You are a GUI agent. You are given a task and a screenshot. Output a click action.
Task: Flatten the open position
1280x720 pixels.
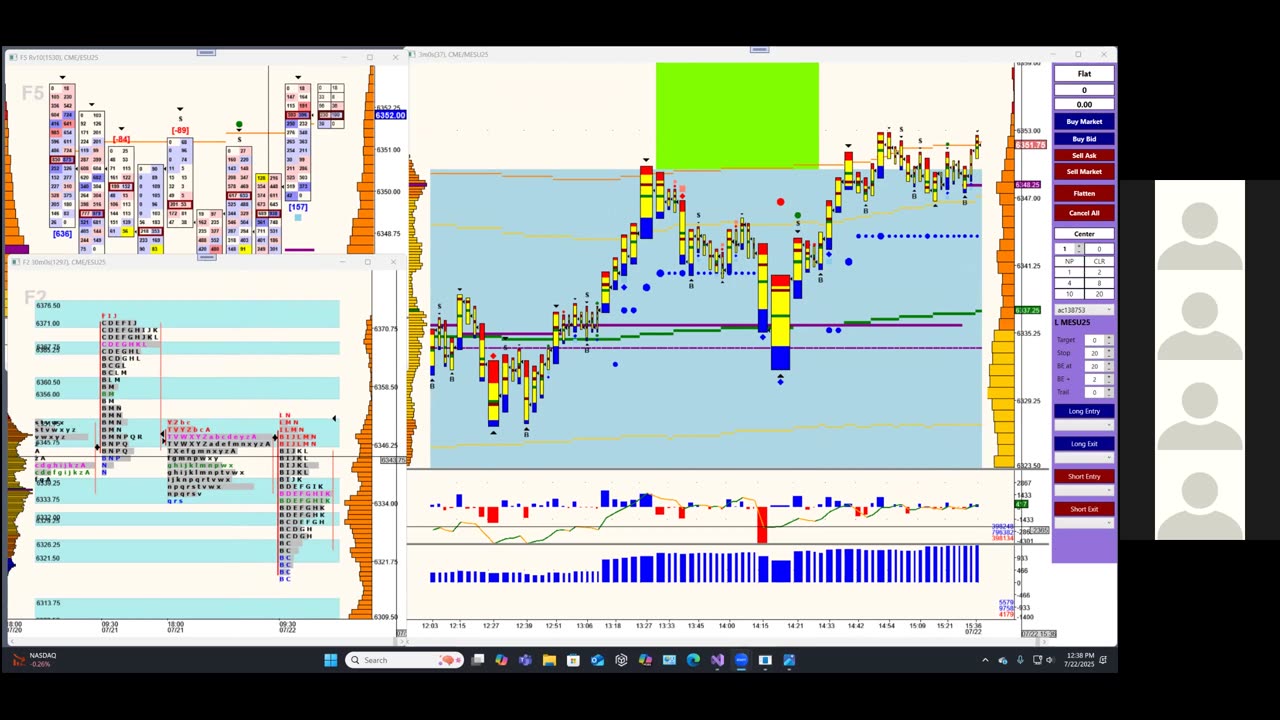coord(1084,193)
